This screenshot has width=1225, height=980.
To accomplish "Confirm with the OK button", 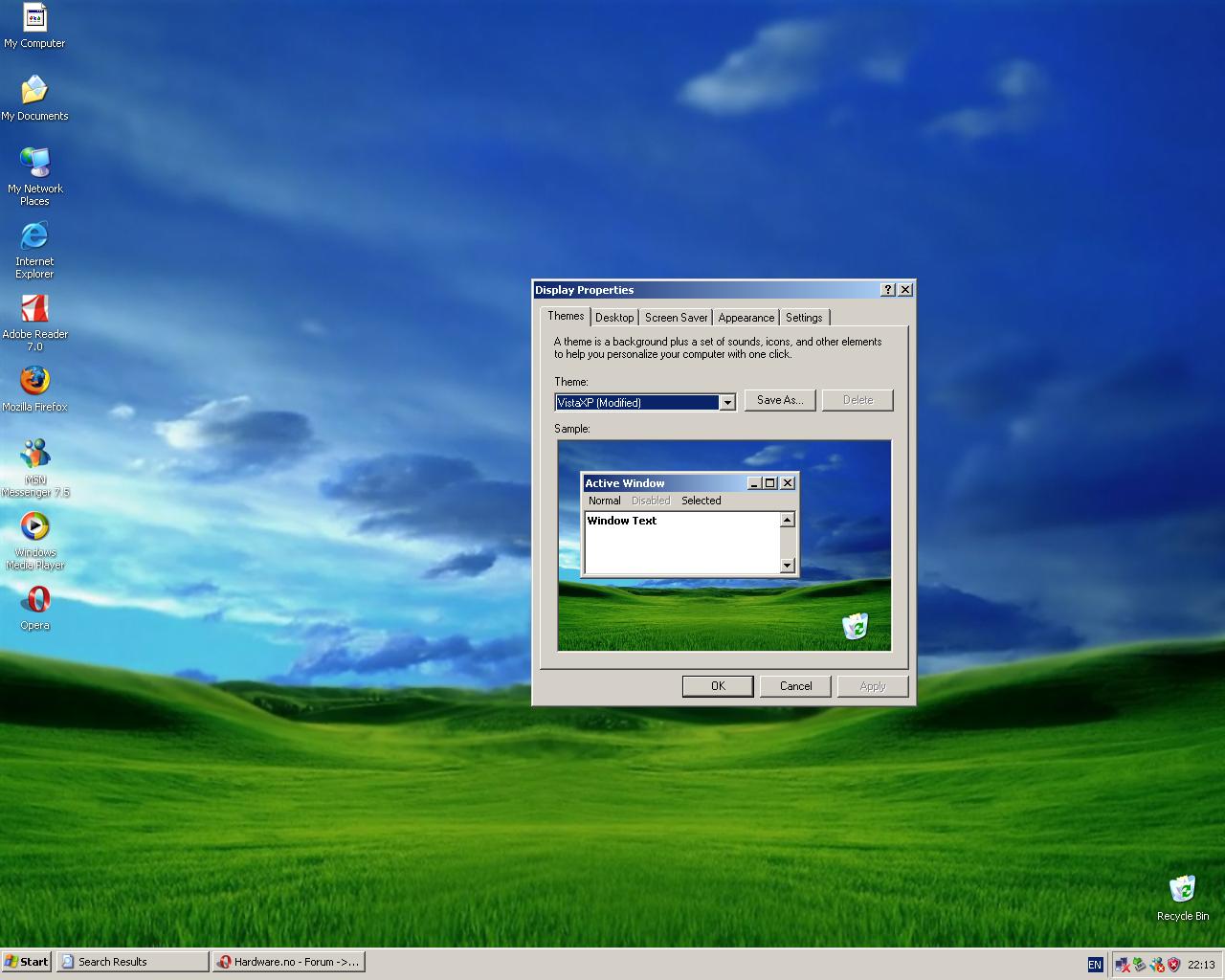I will (x=718, y=686).
